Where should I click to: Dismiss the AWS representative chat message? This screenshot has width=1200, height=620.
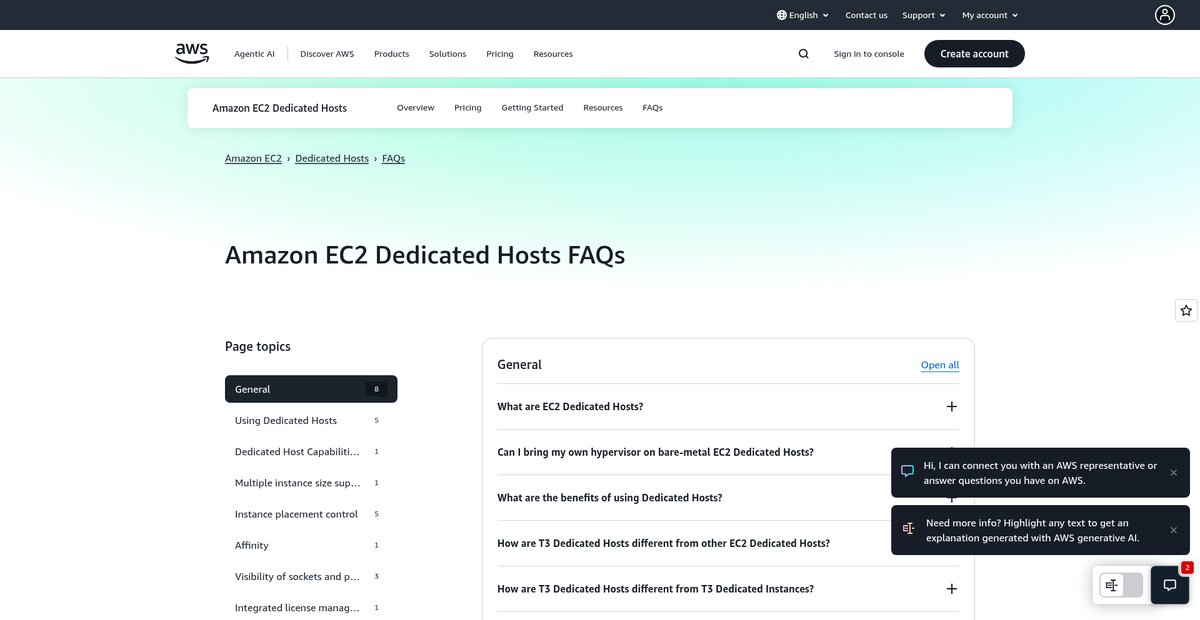pos(1173,472)
